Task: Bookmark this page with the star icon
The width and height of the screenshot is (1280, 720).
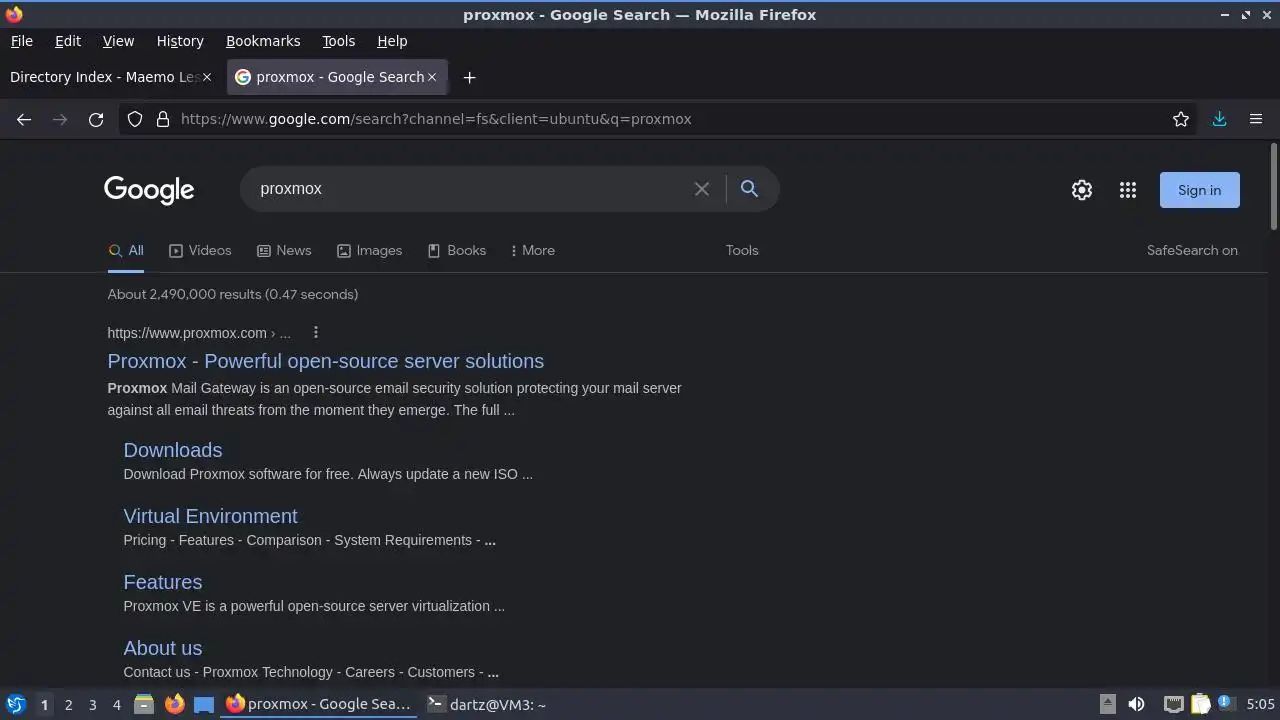Action: click(x=1181, y=119)
